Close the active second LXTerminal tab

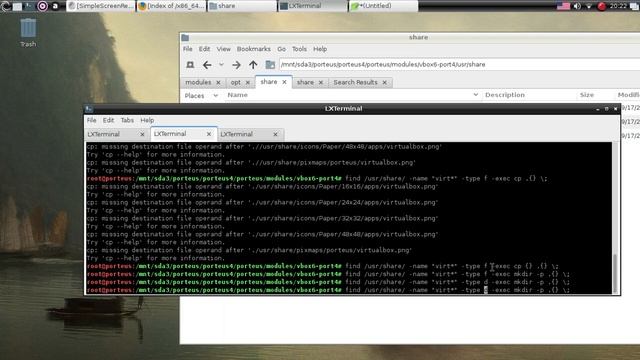[x=209, y=134]
